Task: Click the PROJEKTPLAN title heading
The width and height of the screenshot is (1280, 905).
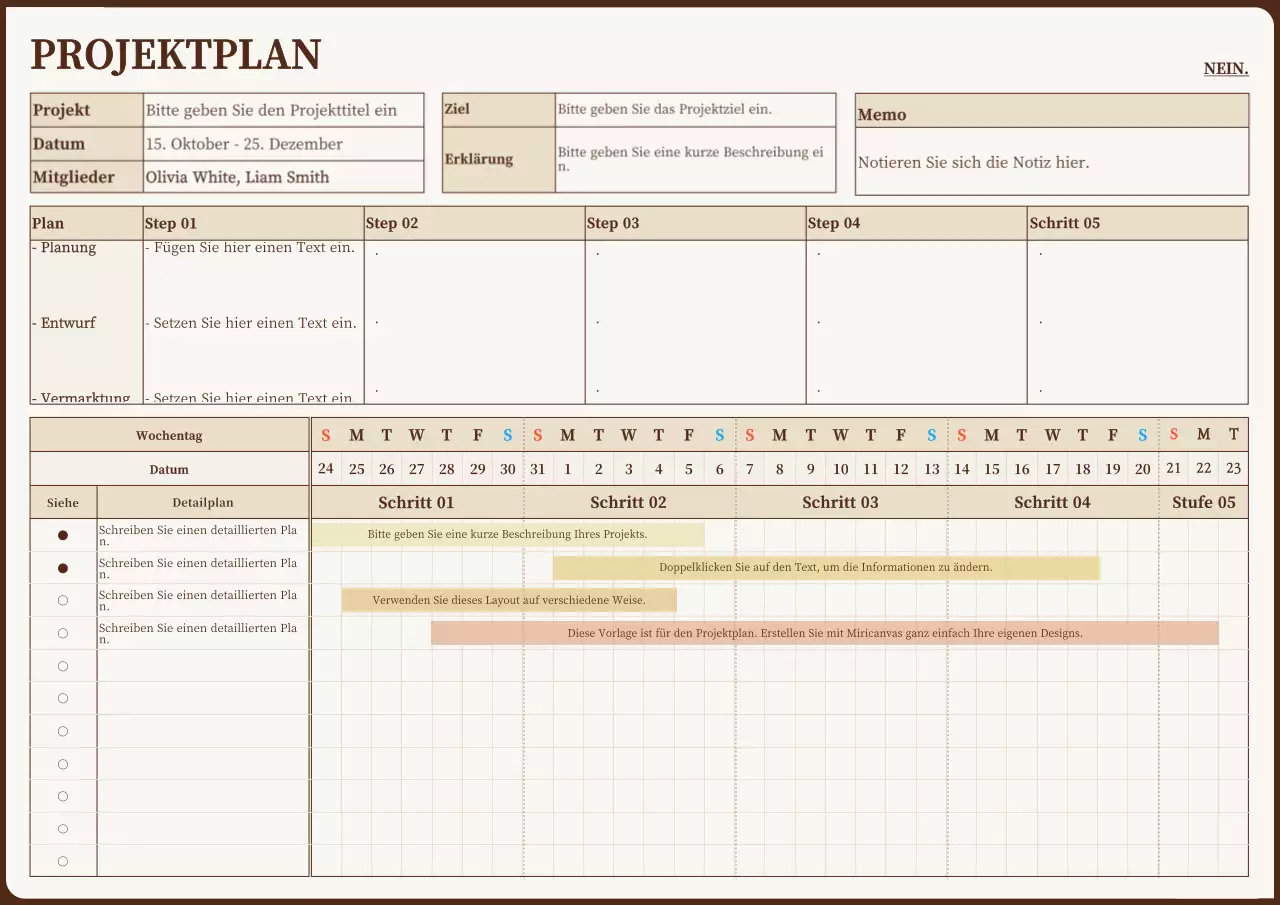Action: [176, 55]
